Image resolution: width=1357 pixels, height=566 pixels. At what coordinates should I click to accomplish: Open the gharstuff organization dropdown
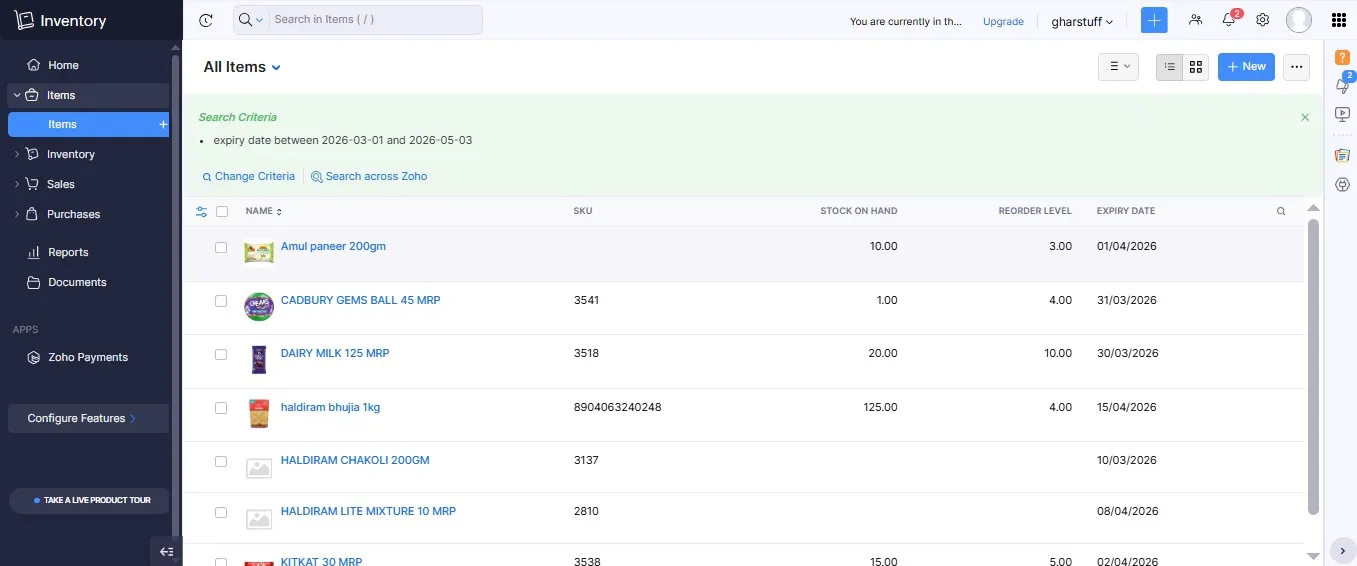[1082, 21]
